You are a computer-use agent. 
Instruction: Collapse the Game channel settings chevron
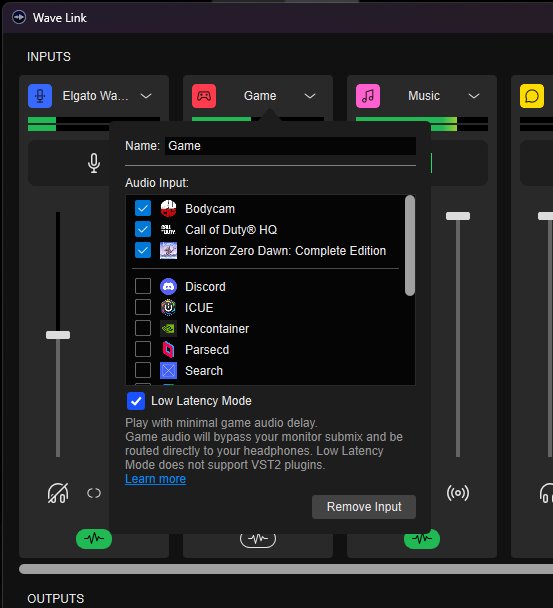(310, 96)
